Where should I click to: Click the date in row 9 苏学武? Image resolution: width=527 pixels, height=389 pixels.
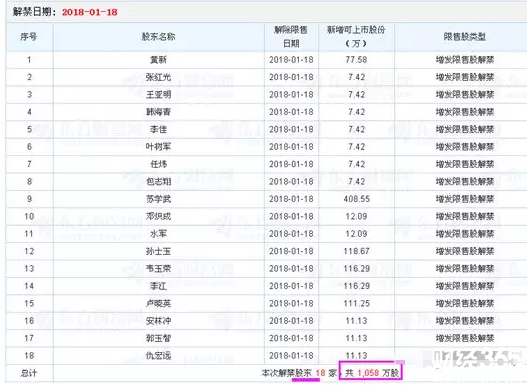291,199
